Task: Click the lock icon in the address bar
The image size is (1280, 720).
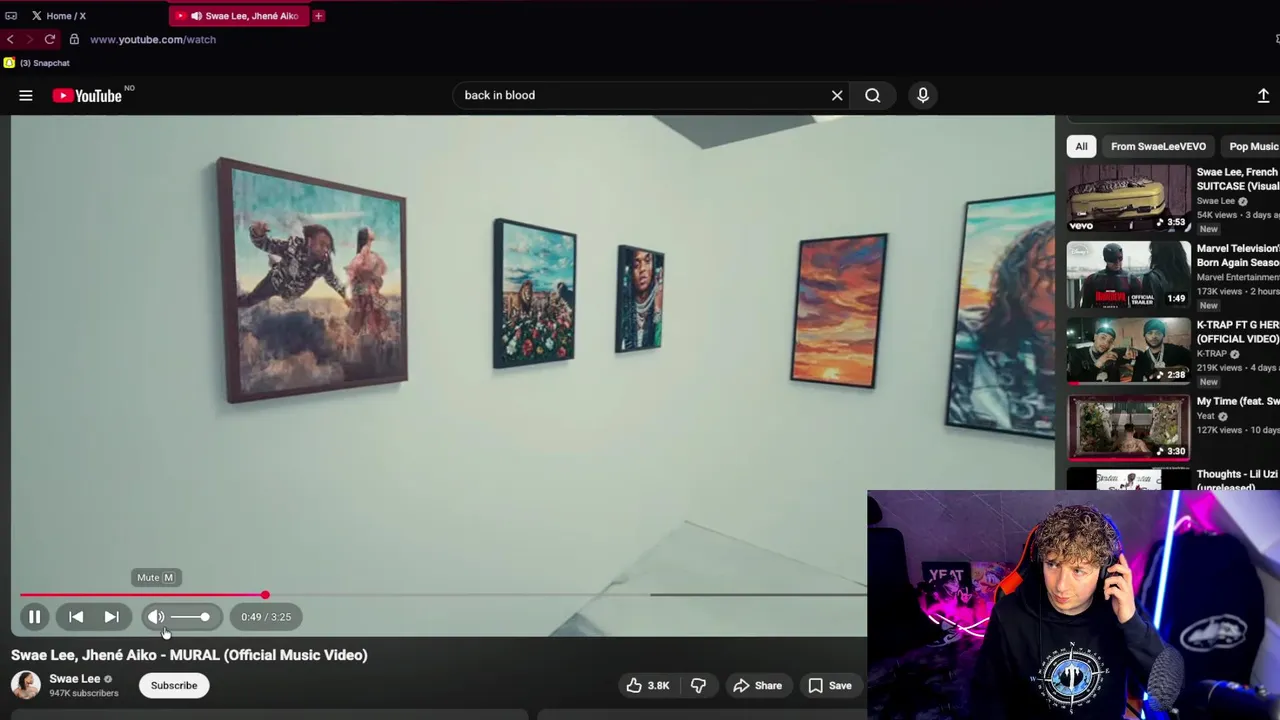Action: pos(74,39)
